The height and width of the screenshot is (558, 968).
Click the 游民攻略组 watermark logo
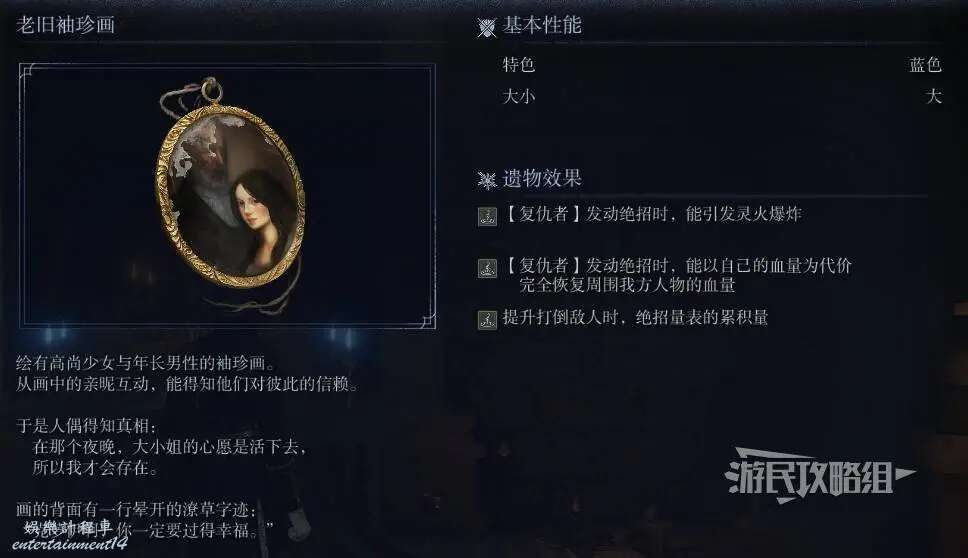point(819,475)
